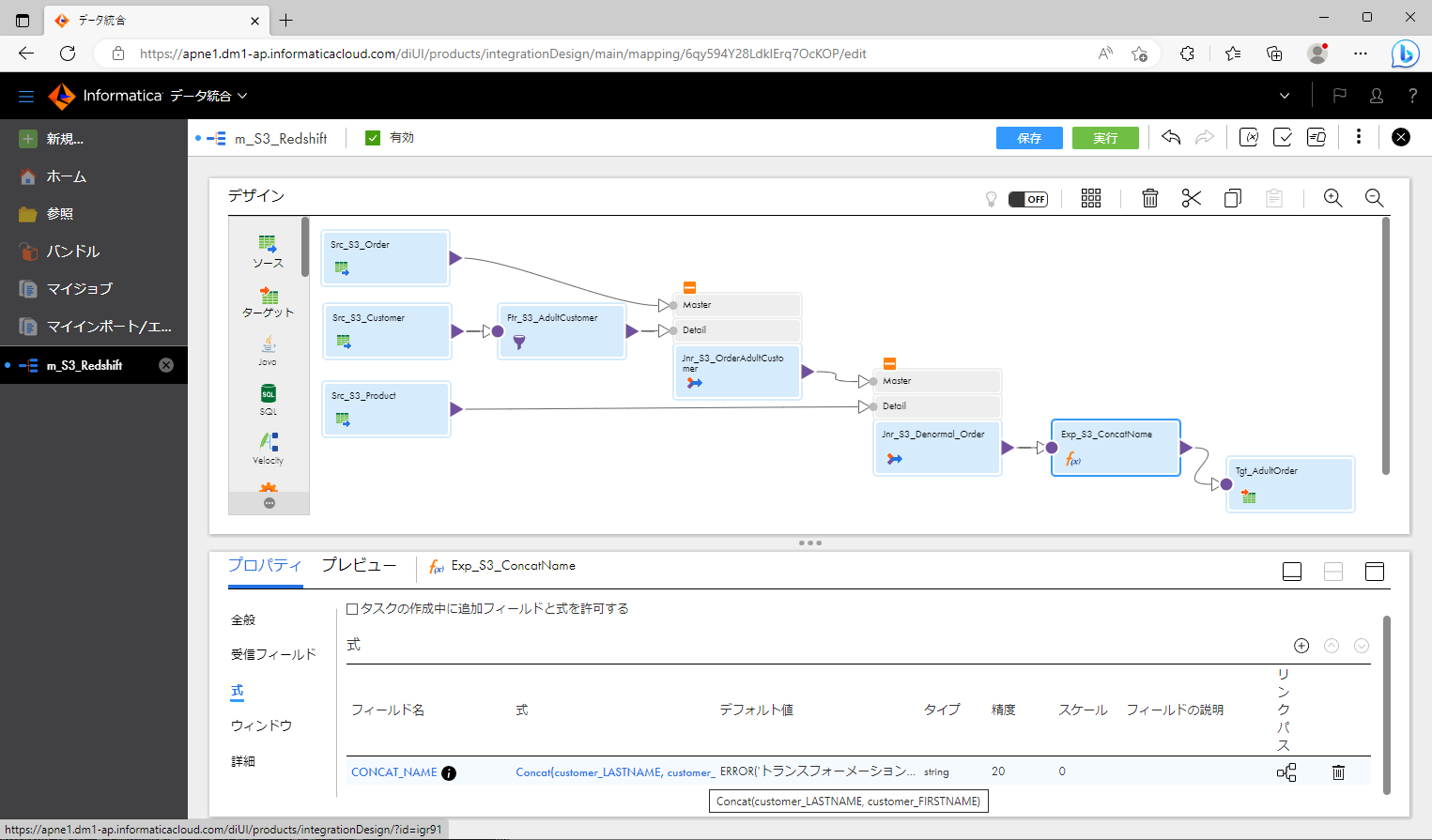Click the validate mapping checkmark icon
Image resolution: width=1432 pixels, height=840 pixels.
(1283, 137)
